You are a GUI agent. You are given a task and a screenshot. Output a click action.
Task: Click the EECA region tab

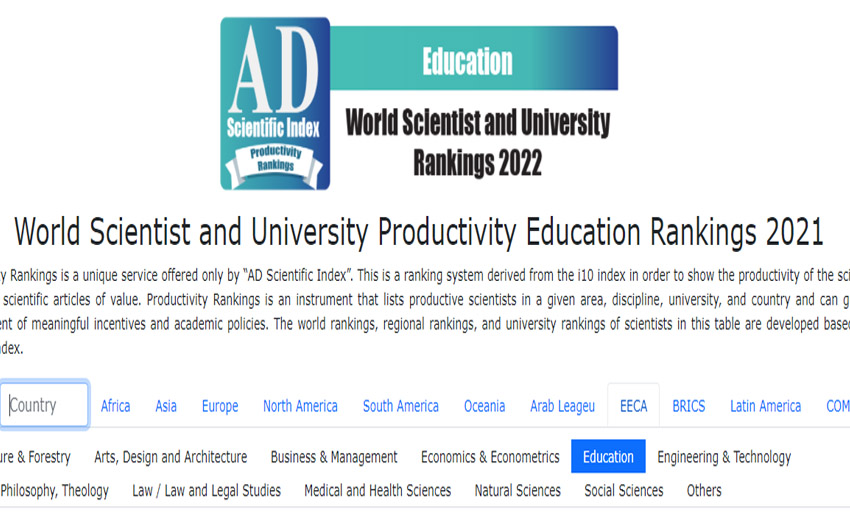[633, 406]
